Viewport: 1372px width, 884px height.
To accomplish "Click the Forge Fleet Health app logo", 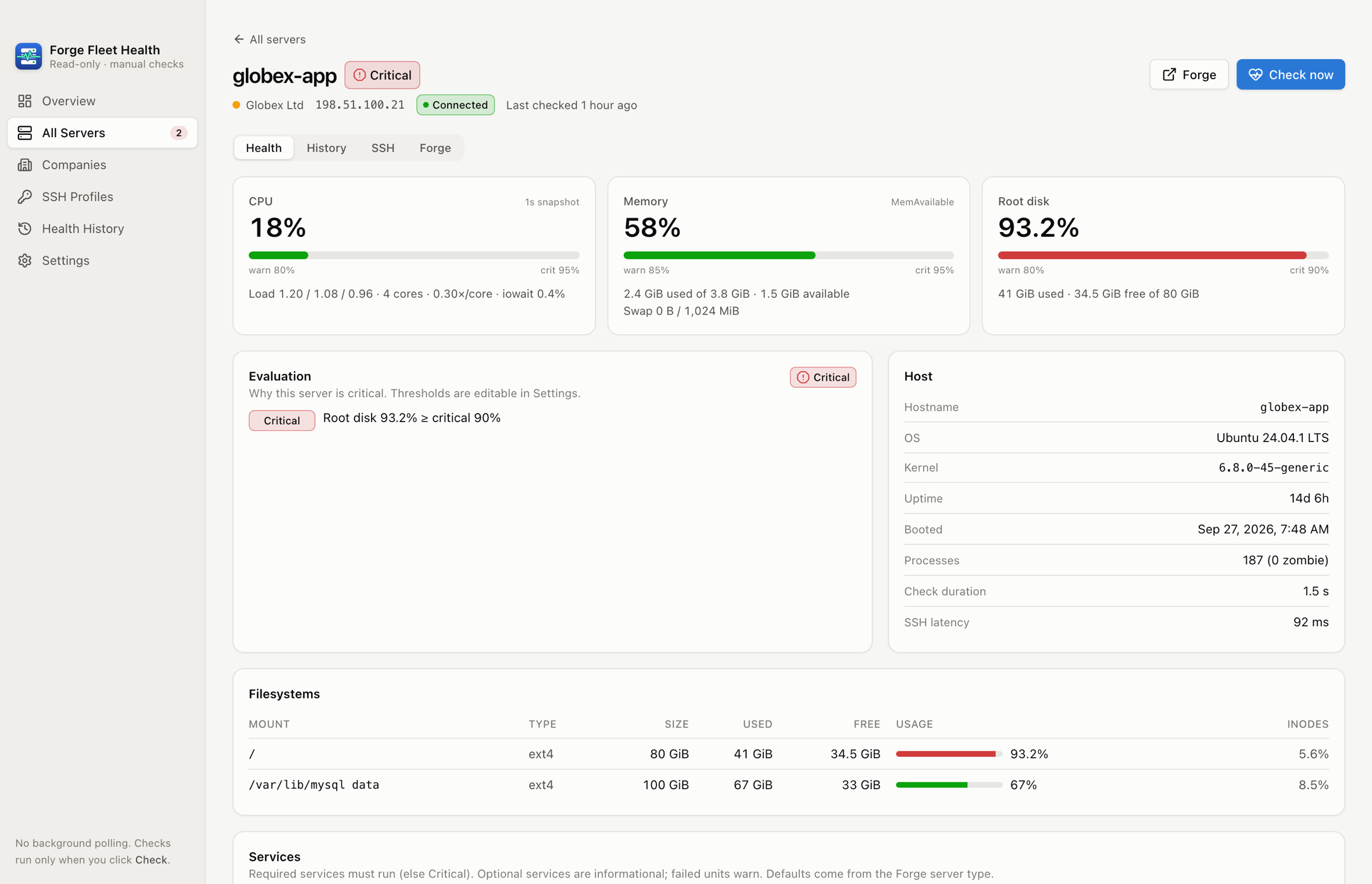I will click(x=28, y=56).
